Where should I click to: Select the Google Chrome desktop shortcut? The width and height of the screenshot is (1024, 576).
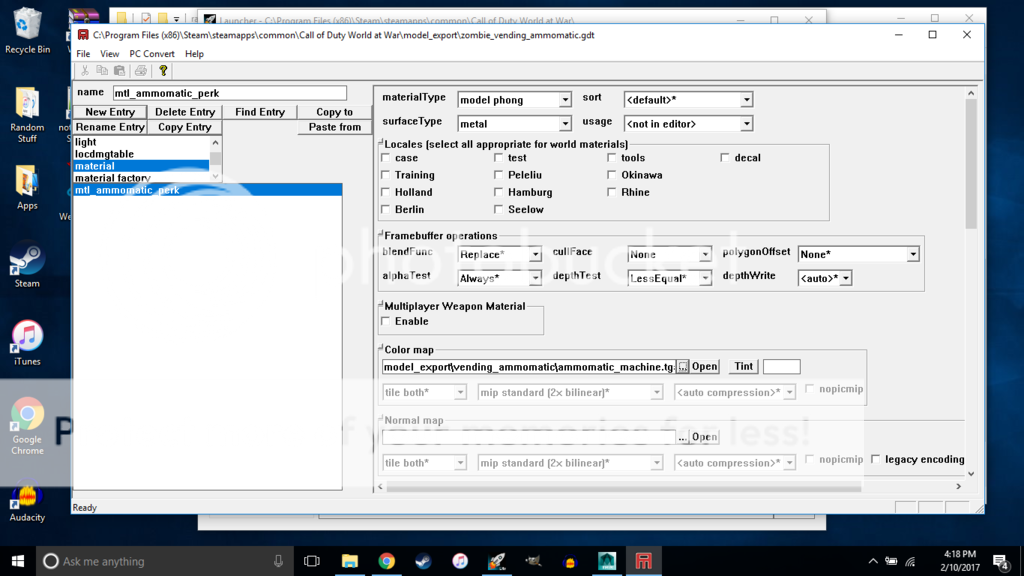click(27, 426)
